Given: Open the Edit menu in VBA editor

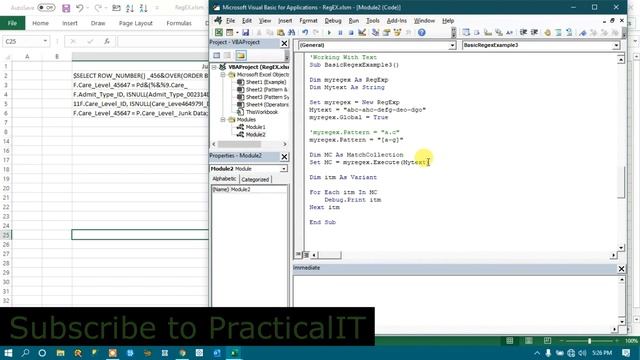Looking at the screenshot, I should click(247, 20).
